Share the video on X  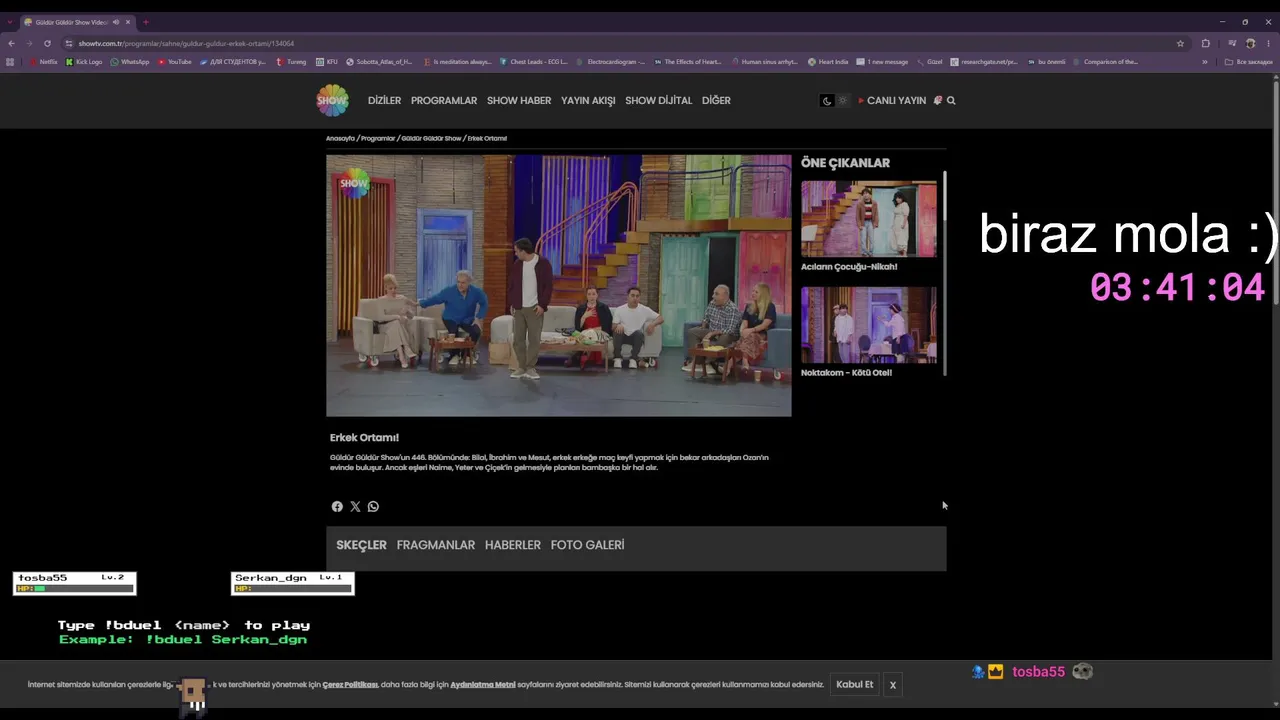click(x=355, y=507)
